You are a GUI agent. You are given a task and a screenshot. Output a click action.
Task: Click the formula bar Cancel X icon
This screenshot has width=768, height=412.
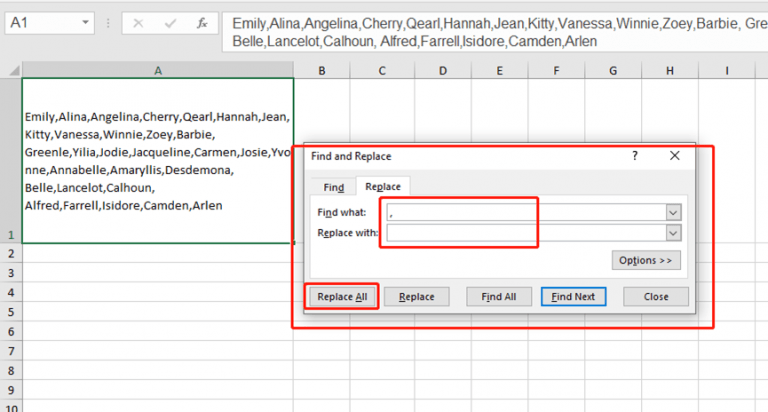click(138, 22)
